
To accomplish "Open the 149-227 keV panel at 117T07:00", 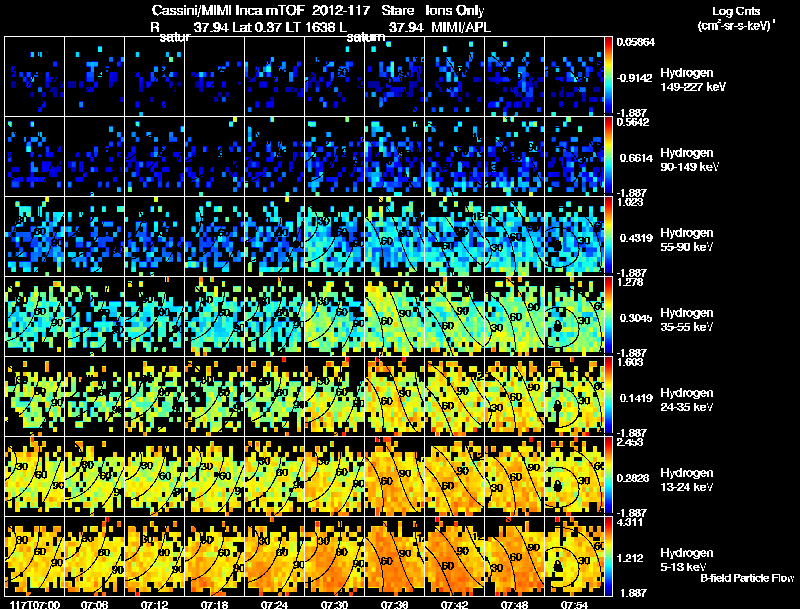I will 35,77.
